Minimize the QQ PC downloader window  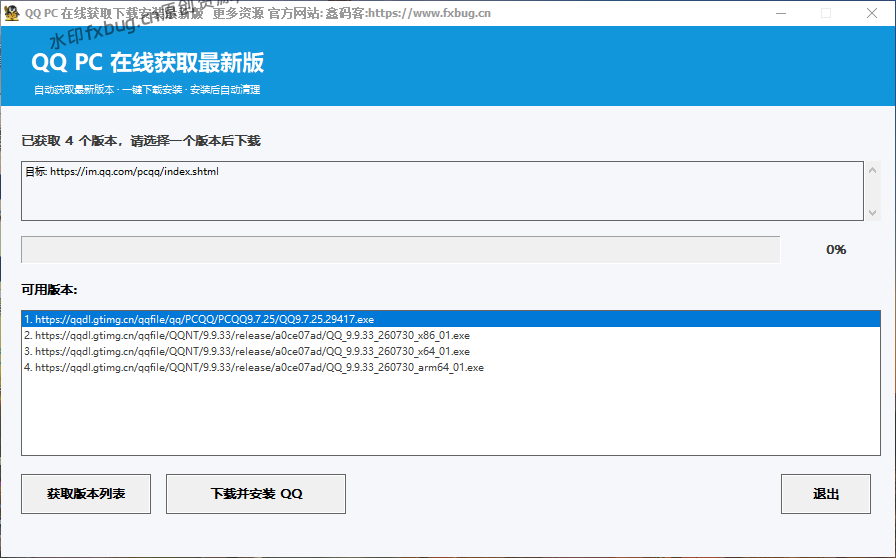(781, 13)
